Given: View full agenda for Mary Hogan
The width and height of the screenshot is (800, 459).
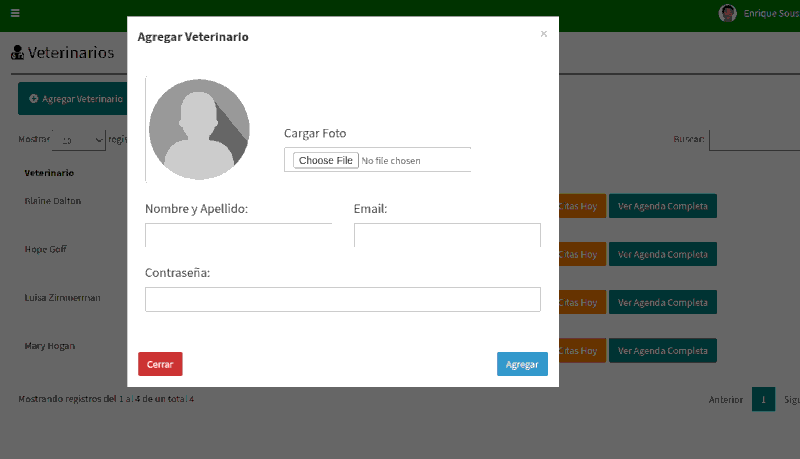Looking at the screenshot, I should click(662, 351).
